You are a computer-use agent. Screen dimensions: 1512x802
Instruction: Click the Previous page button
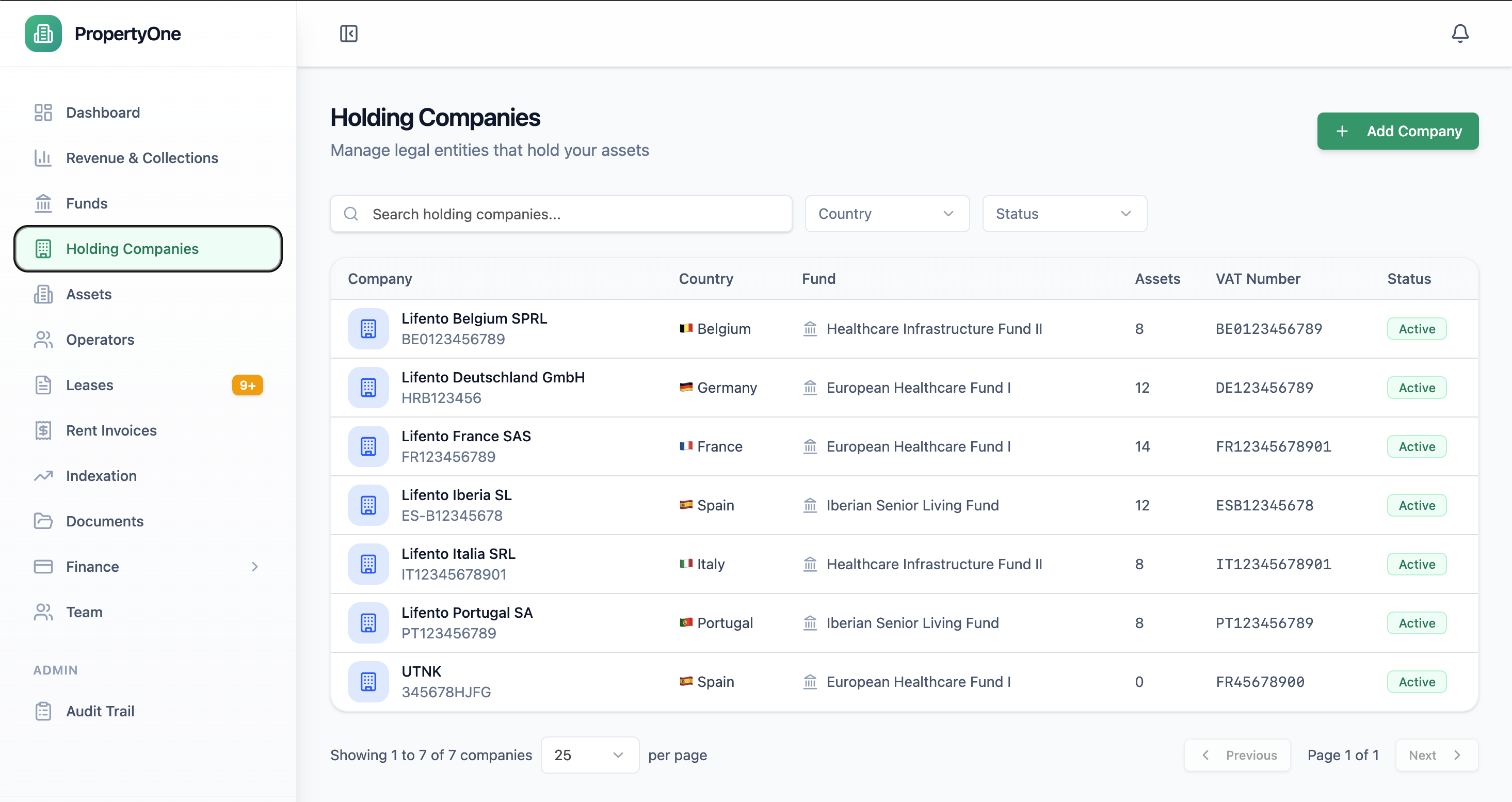pyautogui.click(x=1237, y=755)
